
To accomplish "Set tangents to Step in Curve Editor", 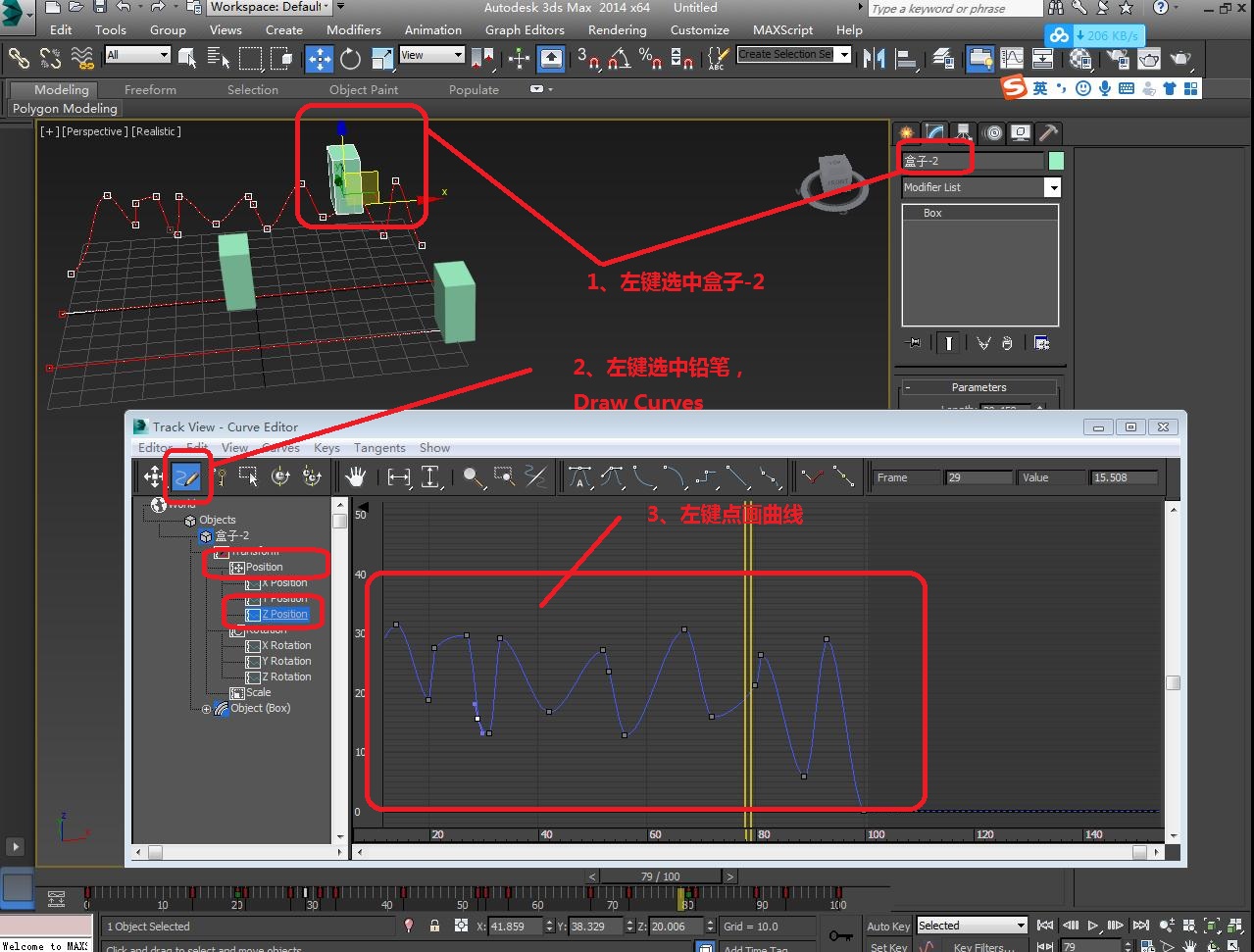I will (707, 477).
